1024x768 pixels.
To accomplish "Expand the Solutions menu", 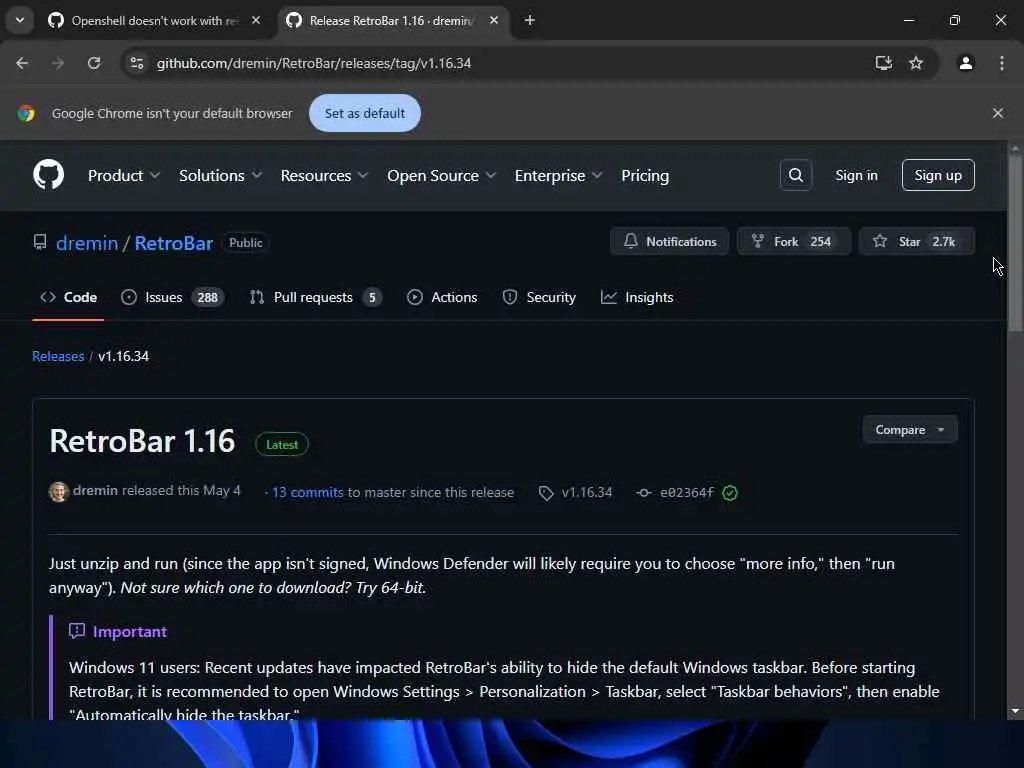I will [220, 176].
